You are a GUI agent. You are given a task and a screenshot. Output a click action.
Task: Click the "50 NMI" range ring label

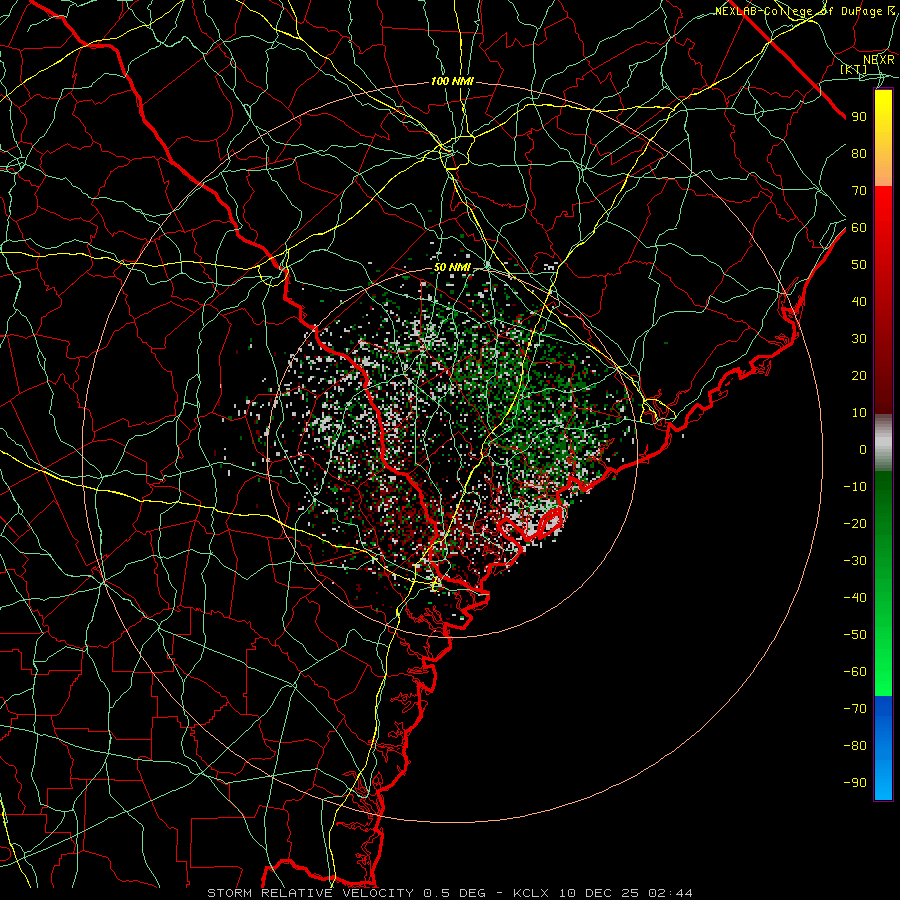(x=452, y=267)
